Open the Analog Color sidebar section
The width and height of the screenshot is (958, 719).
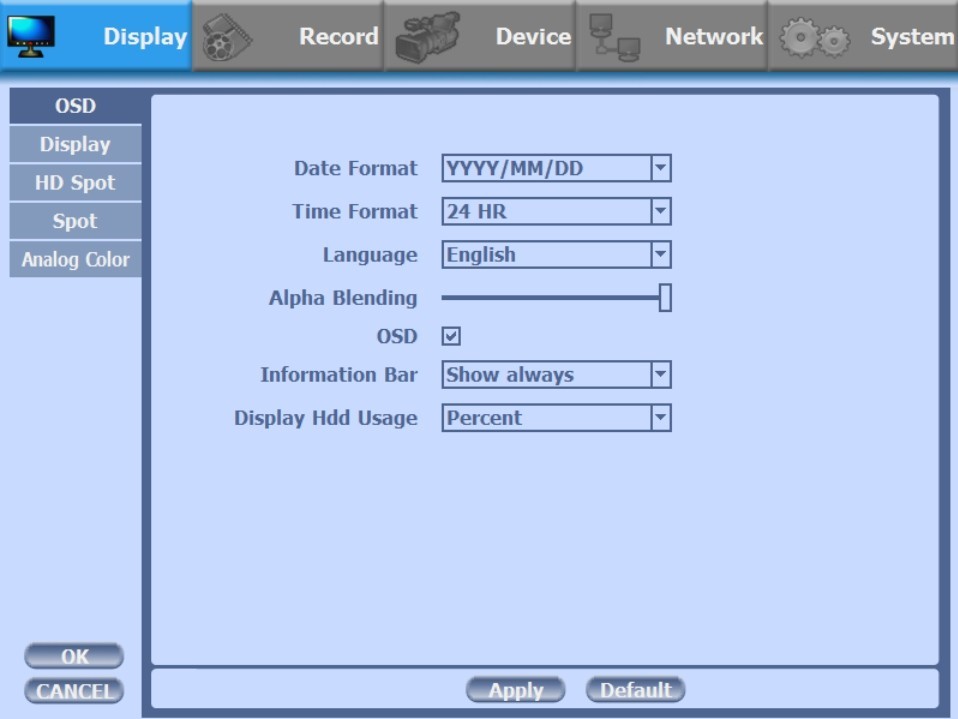click(75, 260)
